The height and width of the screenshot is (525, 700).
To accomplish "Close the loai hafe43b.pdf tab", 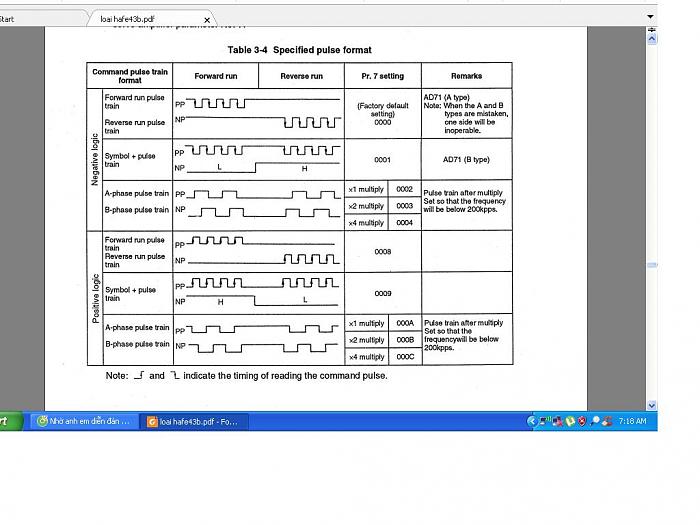I will point(207,19).
